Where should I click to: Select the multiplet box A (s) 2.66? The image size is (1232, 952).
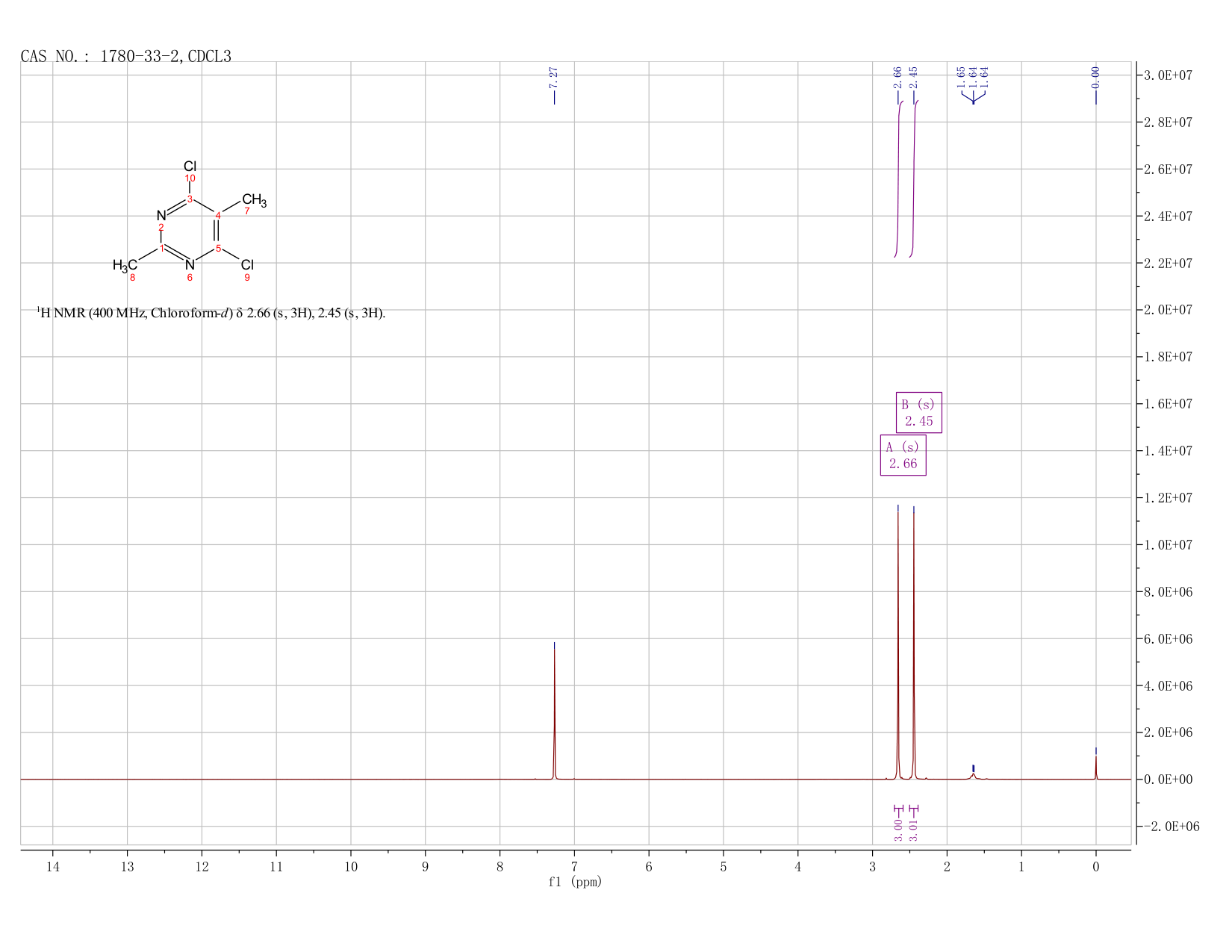click(903, 455)
